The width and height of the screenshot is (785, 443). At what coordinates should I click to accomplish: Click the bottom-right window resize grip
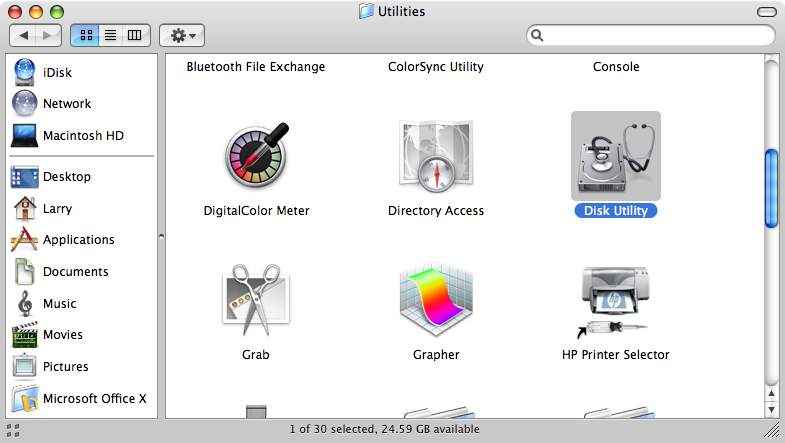pyautogui.click(x=772, y=430)
